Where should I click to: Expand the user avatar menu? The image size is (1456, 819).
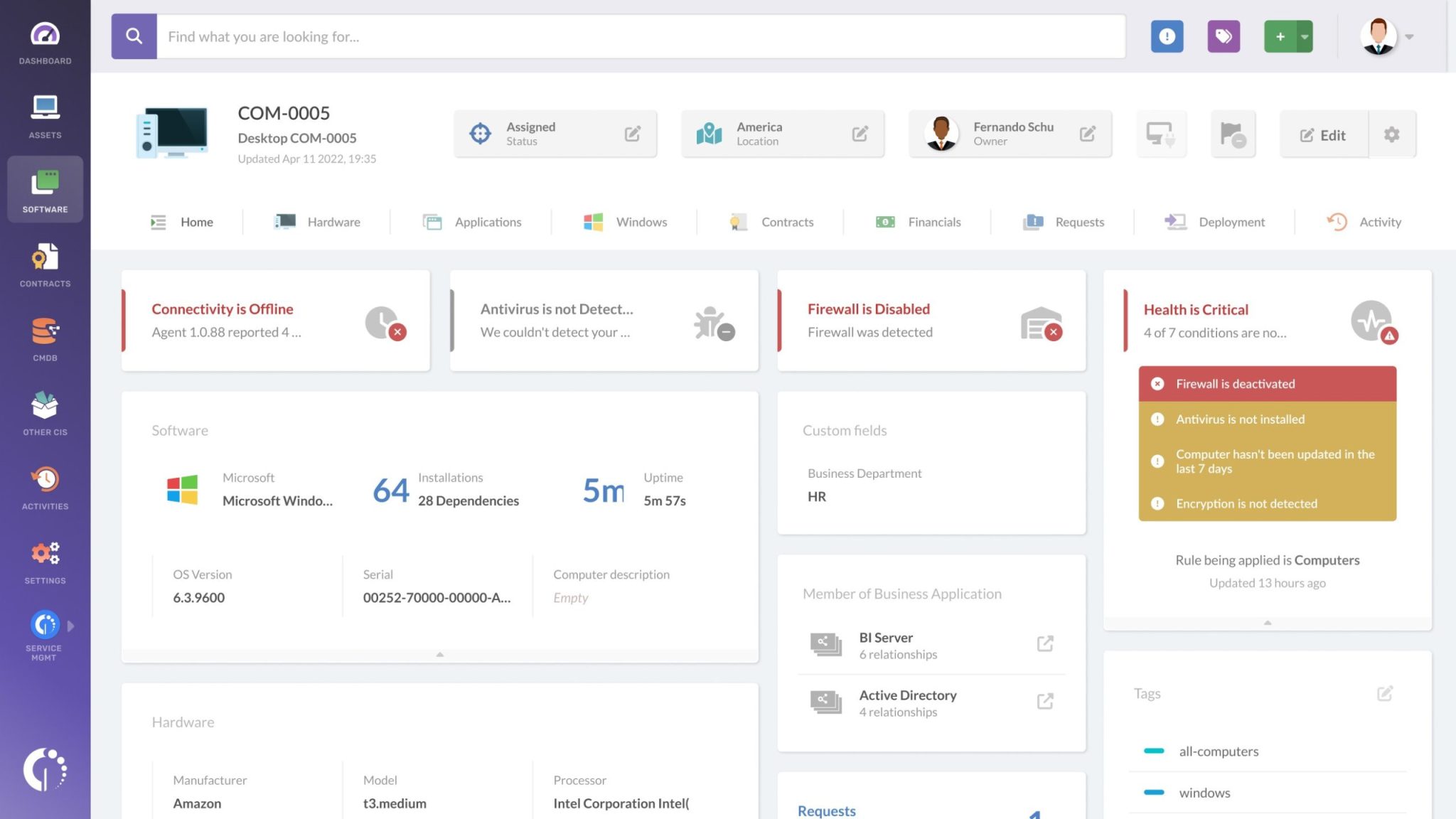pyautogui.click(x=1408, y=36)
